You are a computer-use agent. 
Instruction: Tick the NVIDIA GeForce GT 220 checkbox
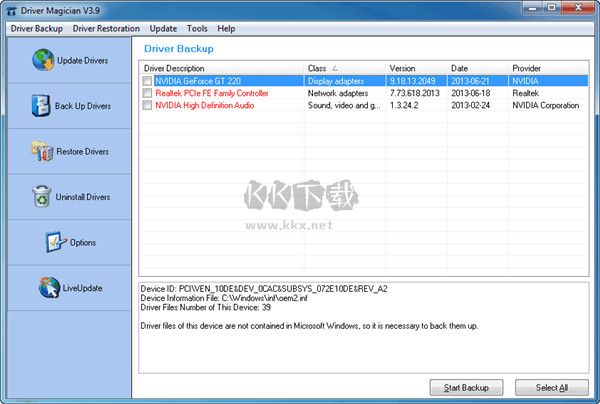pyautogui.click(x=147, y=81)
